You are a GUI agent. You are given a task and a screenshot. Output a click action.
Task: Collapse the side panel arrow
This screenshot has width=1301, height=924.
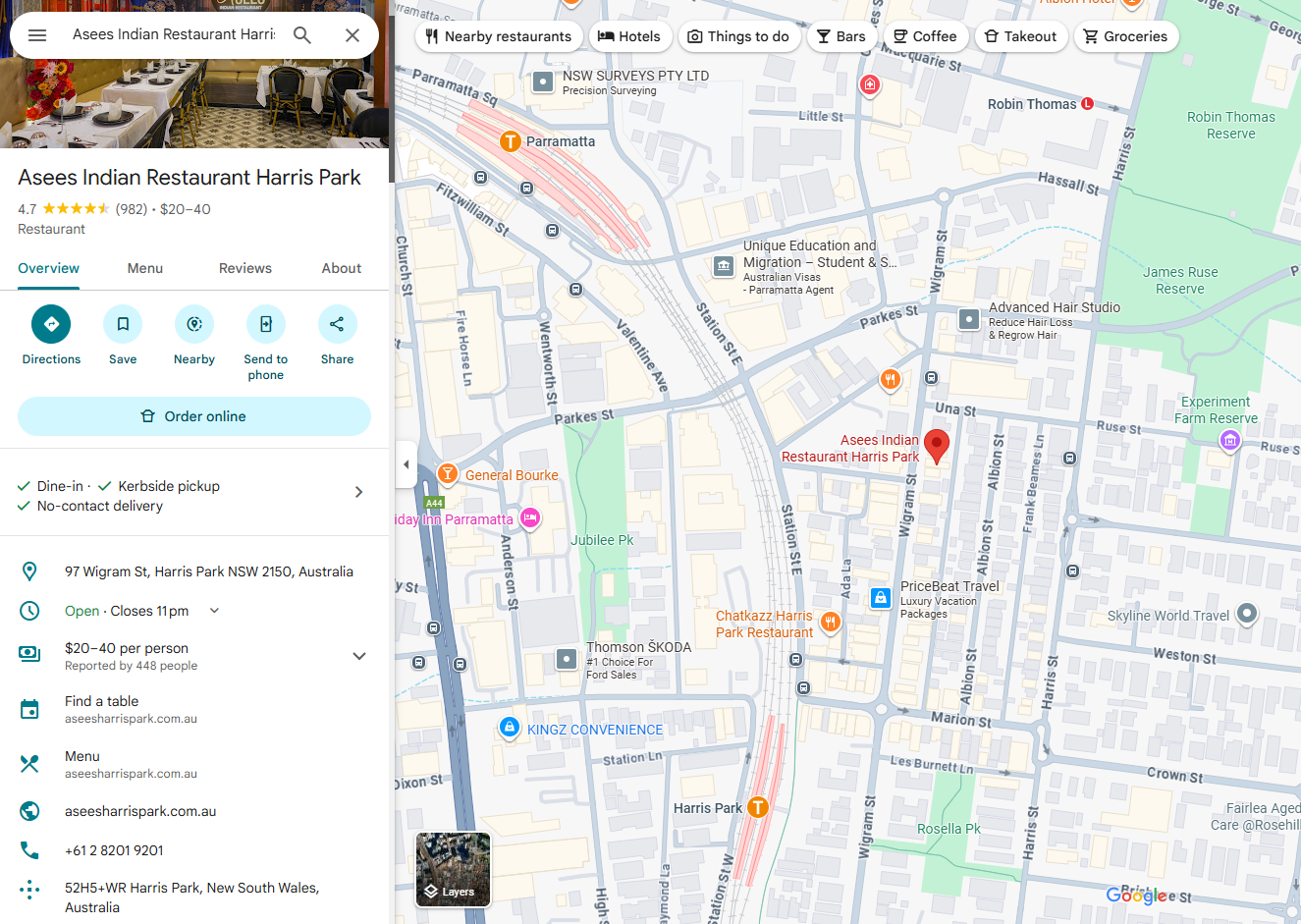tap(407, 464)
